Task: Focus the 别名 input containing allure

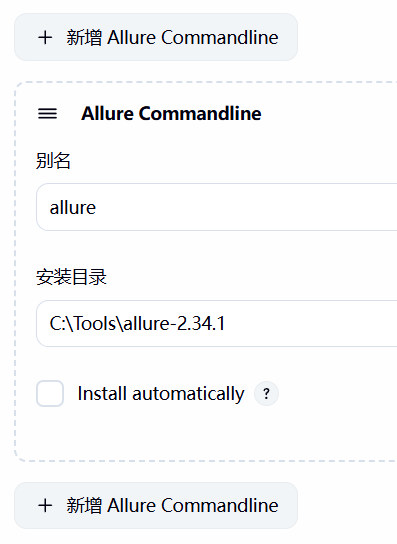Action: point(217,207)
